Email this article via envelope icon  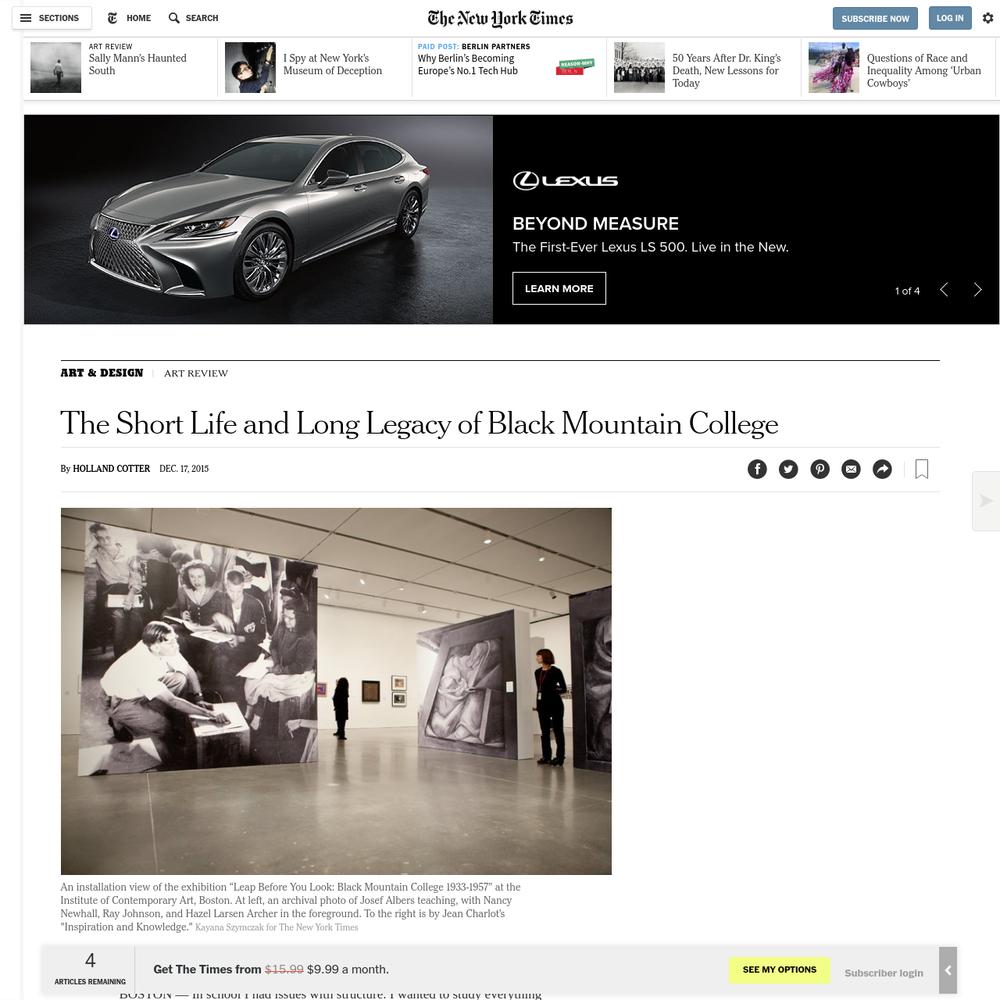[851, 469]
